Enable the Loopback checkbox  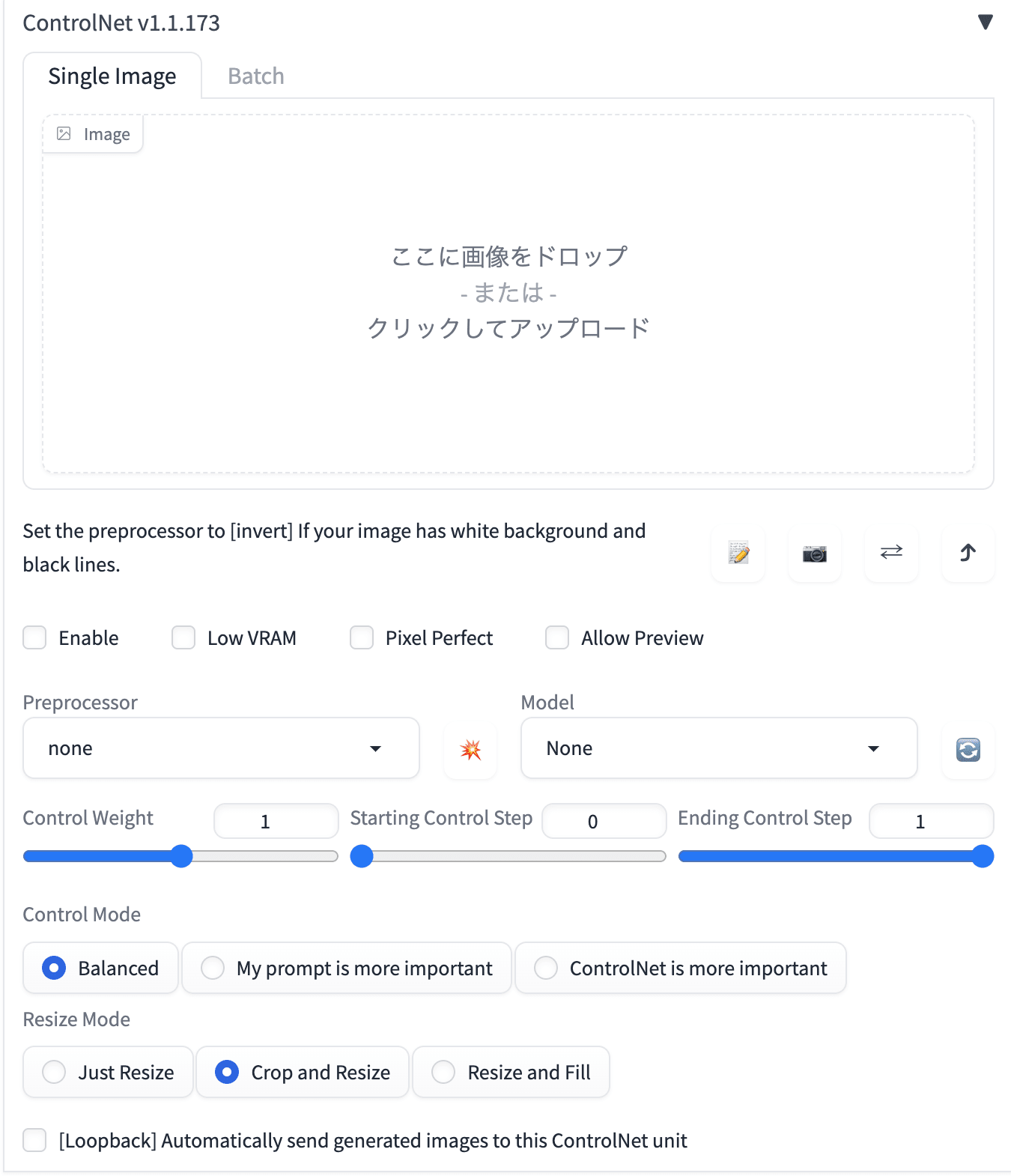coord(34,1140)
